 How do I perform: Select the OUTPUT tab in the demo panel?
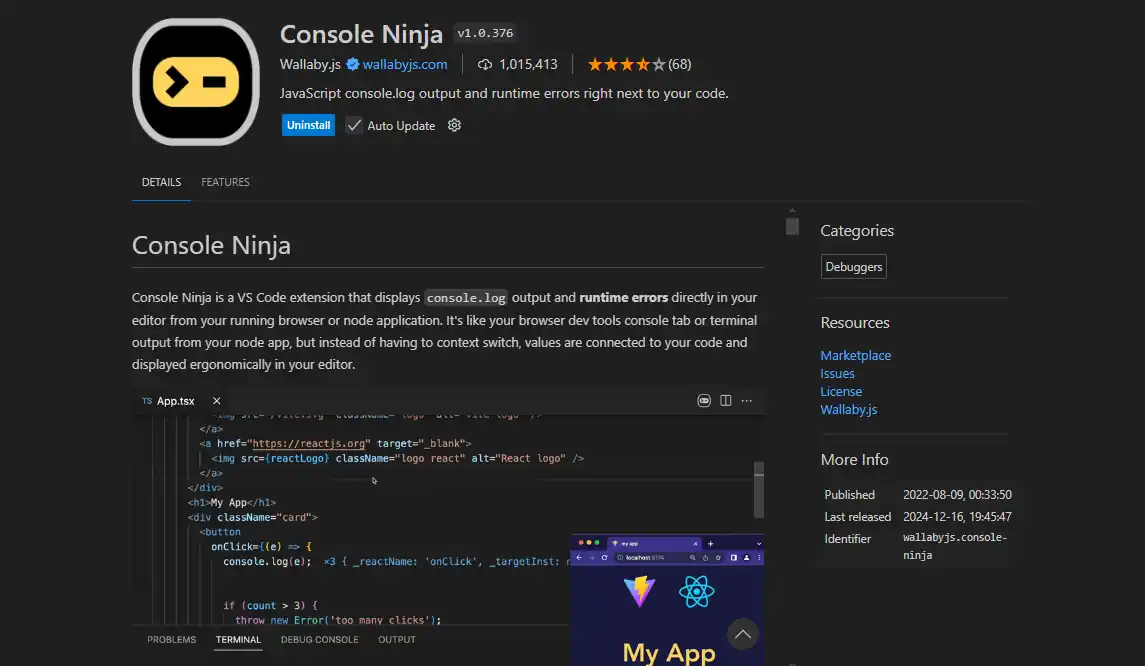[397, 640]
